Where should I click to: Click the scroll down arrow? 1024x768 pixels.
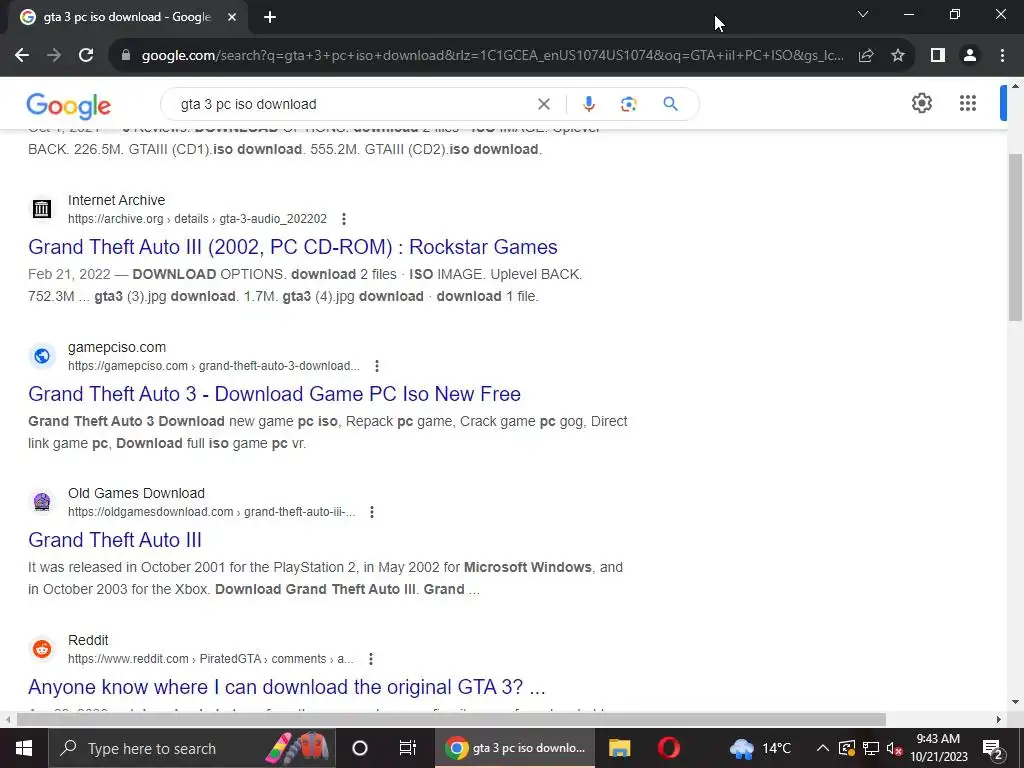tap(1015, 703)
